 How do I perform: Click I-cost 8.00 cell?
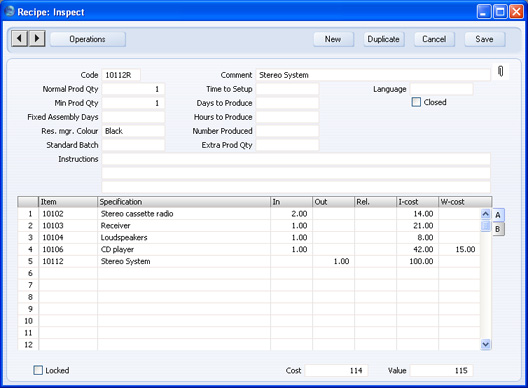417,237
